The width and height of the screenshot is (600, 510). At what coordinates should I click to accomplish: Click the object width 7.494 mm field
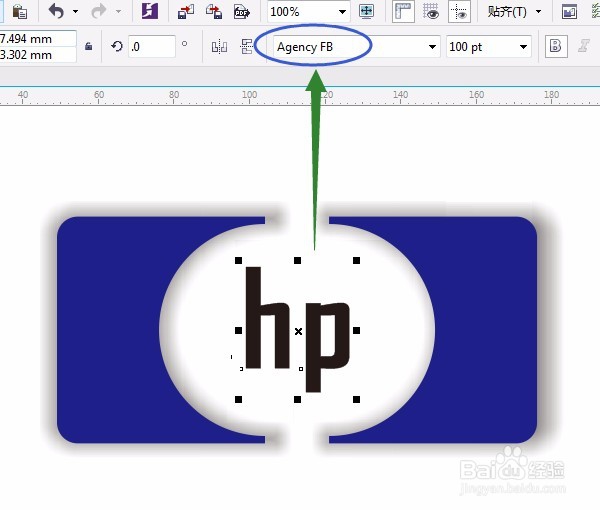coord(38,39)
